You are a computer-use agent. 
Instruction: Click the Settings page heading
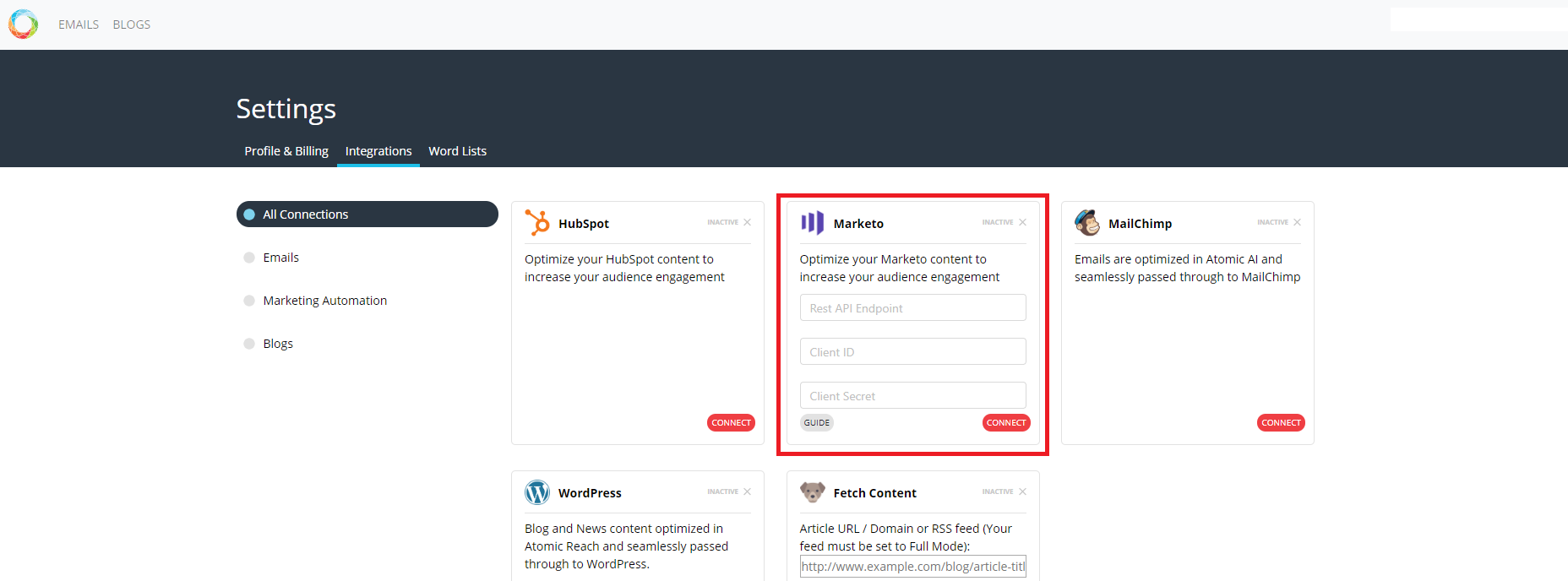286,109
